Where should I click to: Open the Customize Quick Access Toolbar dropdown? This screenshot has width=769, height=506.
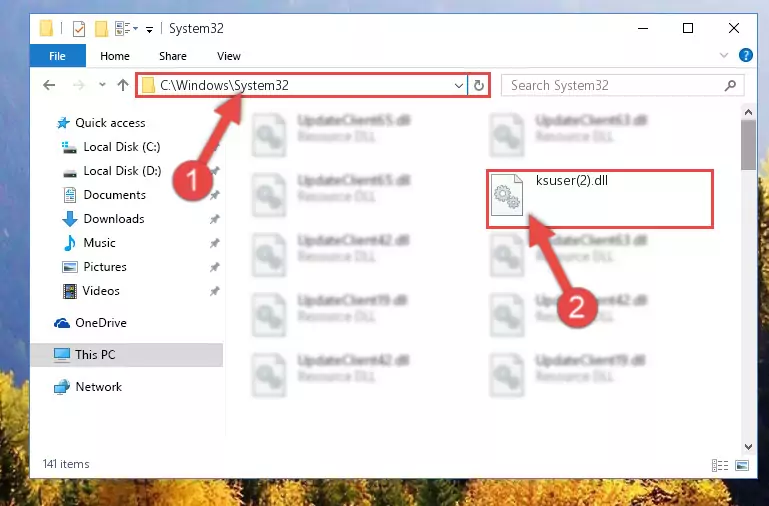pos(149,30)
